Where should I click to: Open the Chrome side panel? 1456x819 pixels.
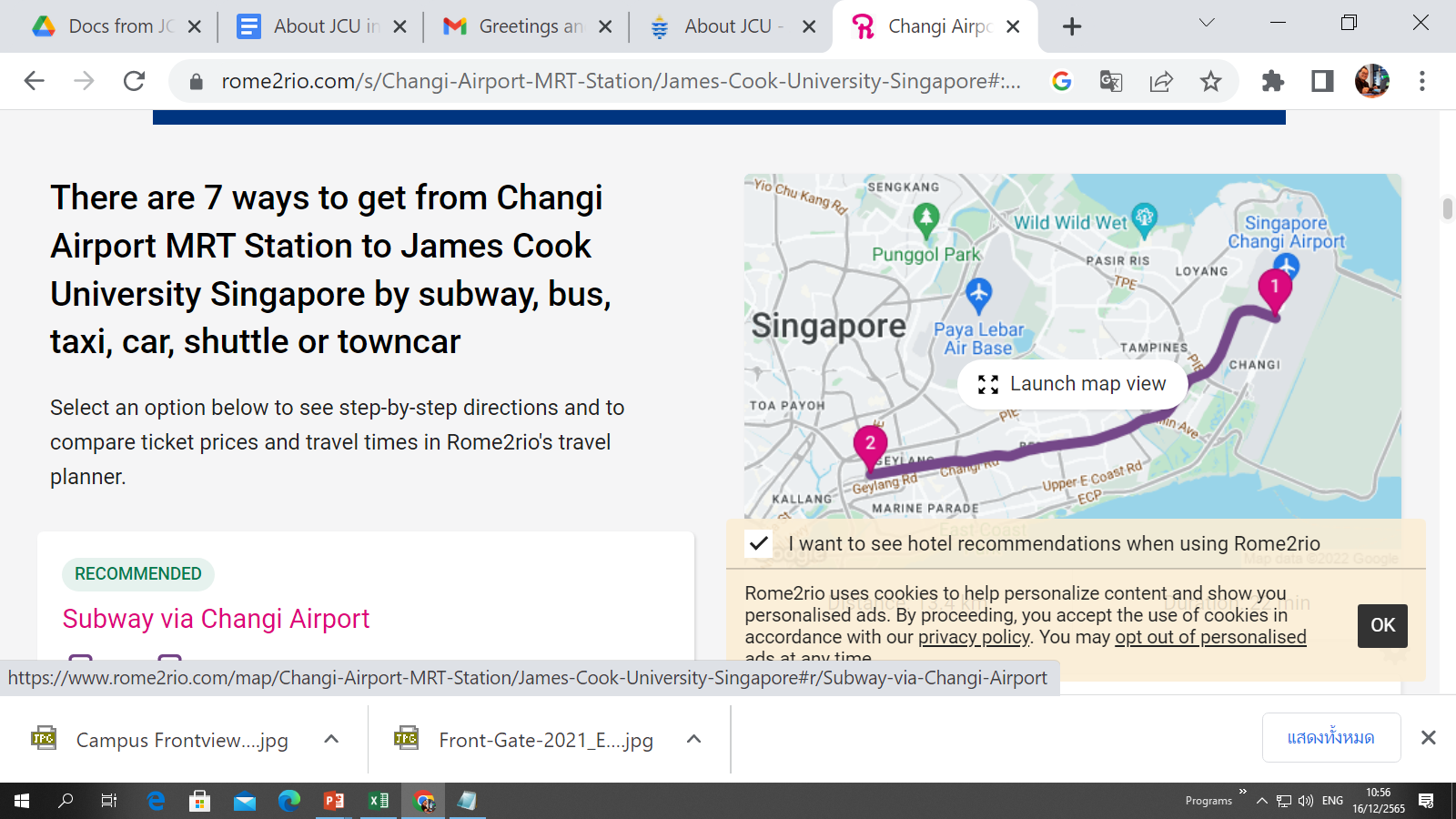click(x=1322, y=81)
